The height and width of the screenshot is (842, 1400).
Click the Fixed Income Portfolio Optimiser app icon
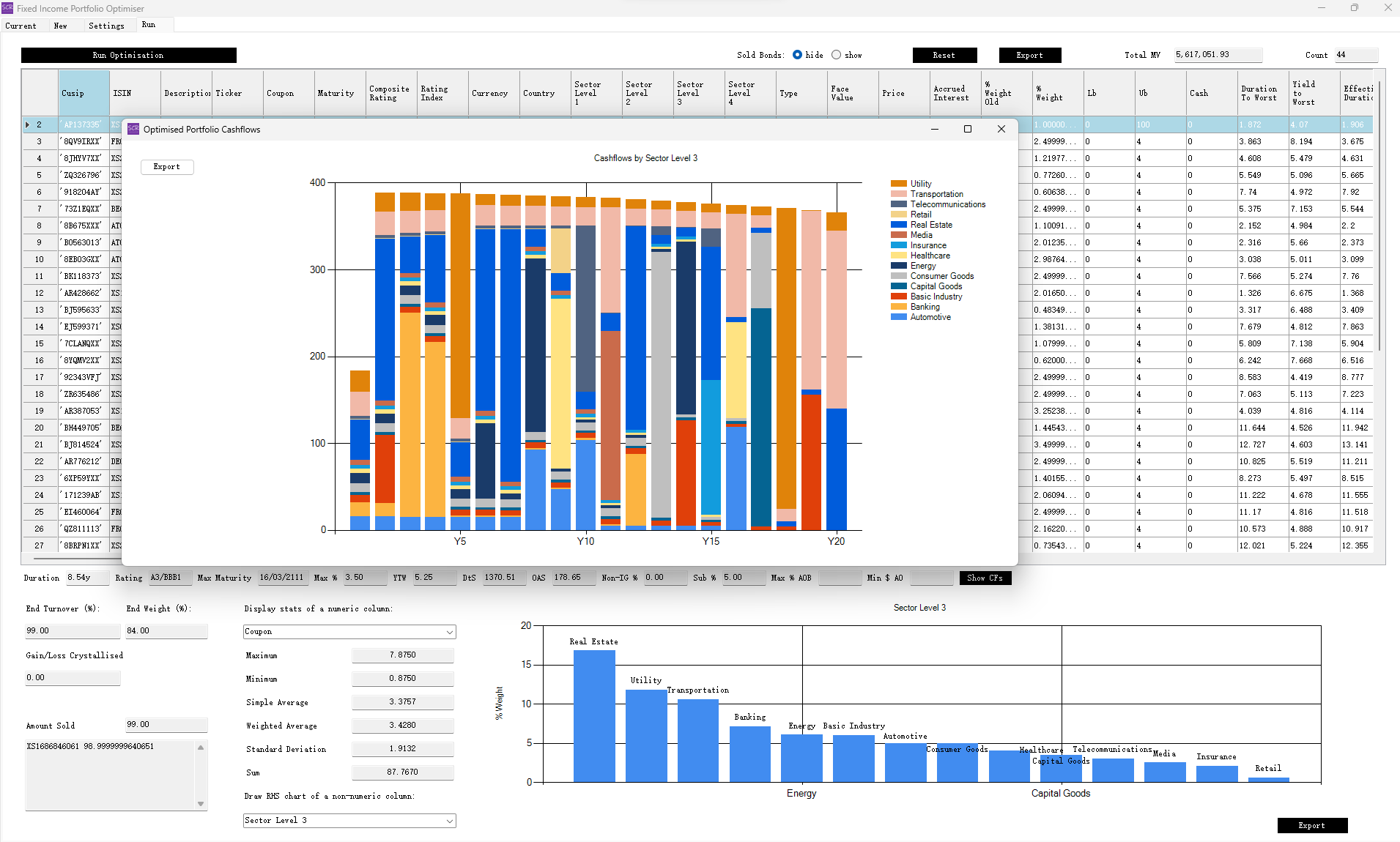tap(7, 8)
